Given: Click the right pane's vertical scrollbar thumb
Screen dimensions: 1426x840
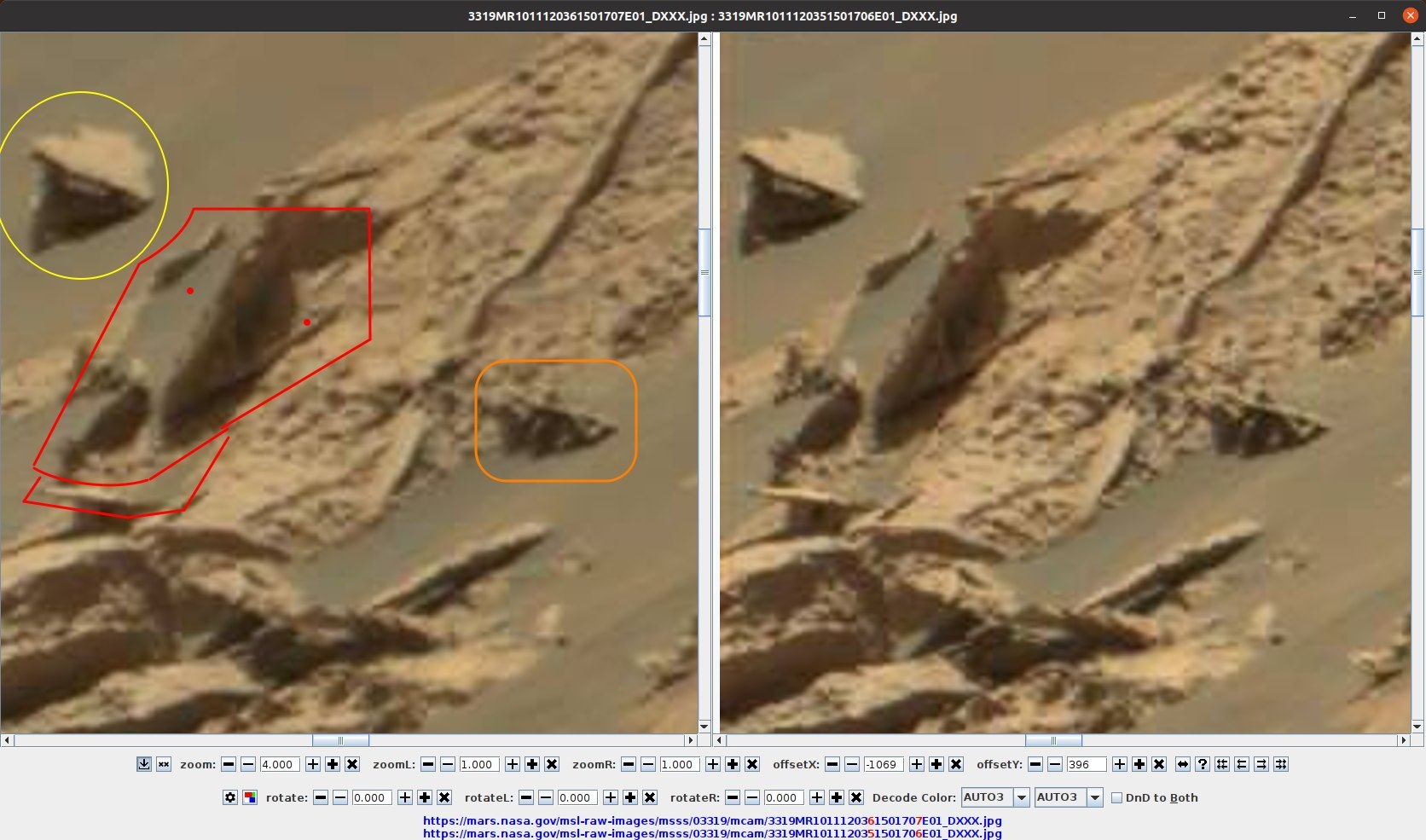Looking at the screenshot, I should 1417,272.
